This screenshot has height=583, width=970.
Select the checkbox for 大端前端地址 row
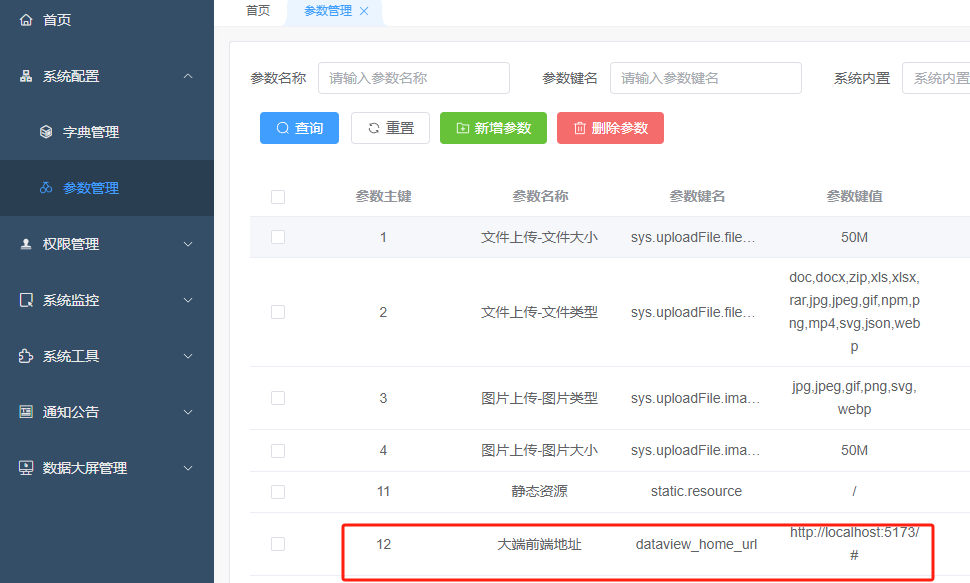pyautogui.click(x=278, y=544)
